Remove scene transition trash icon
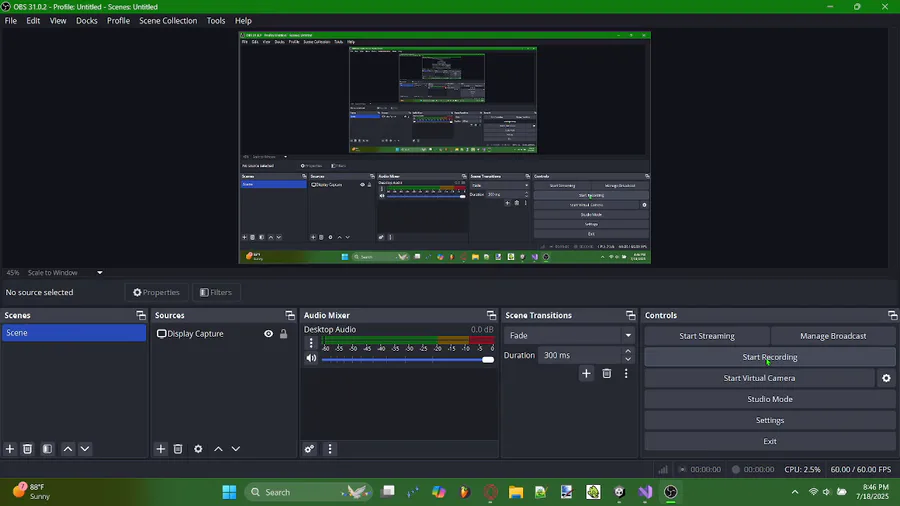Viewport: 900px width, 506px height. (x=607, y=373)
